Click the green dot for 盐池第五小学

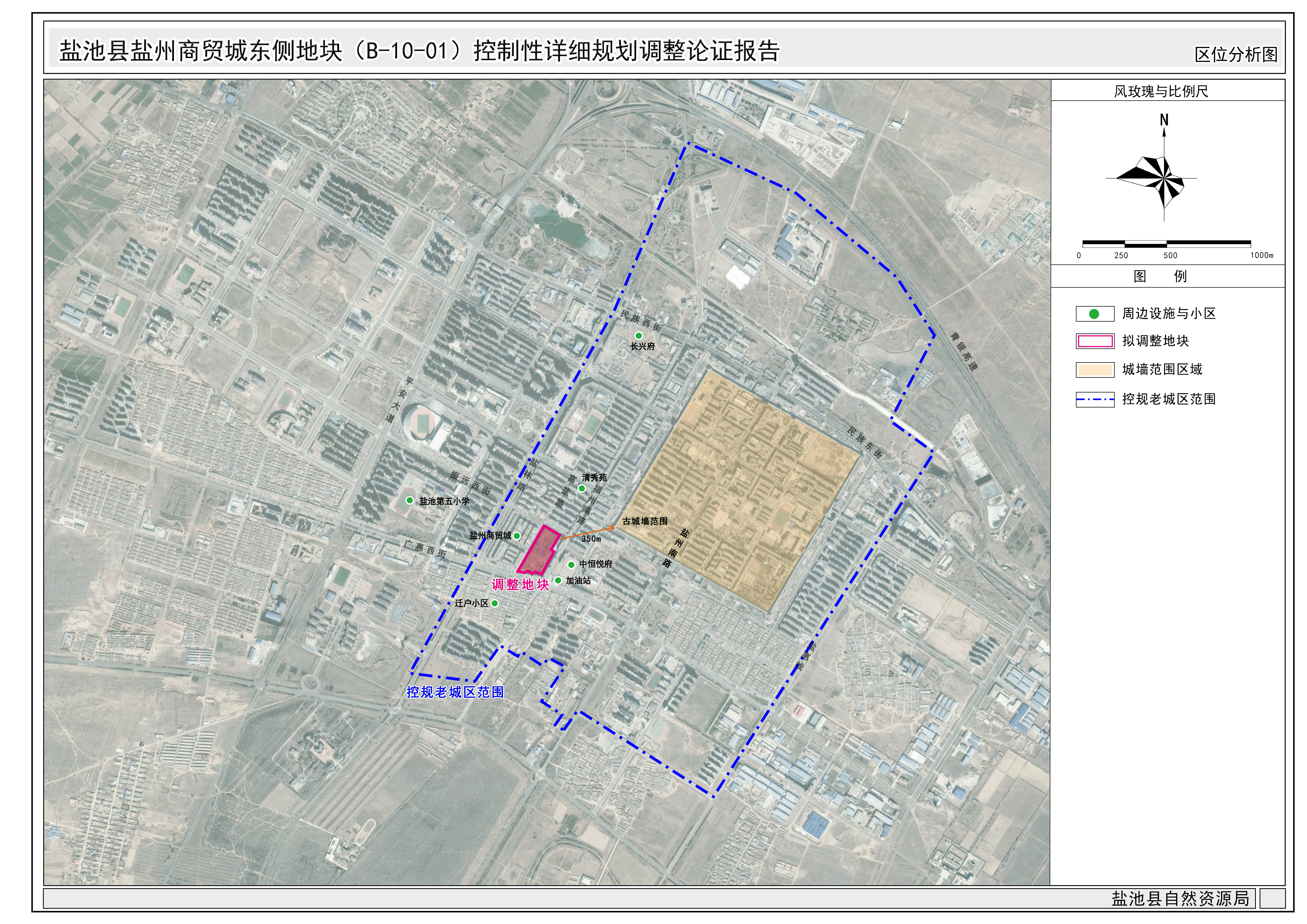(409, 500)
